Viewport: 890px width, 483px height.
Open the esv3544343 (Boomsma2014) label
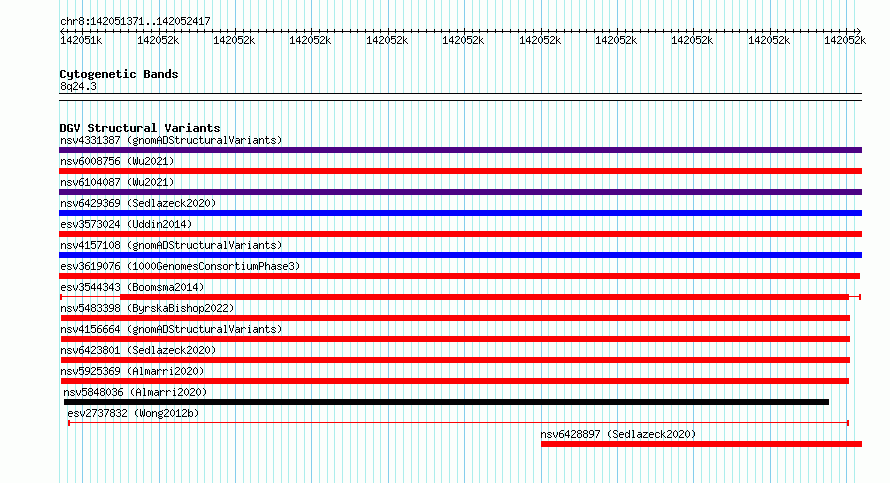pyautogui.click(x=132, y=287)
